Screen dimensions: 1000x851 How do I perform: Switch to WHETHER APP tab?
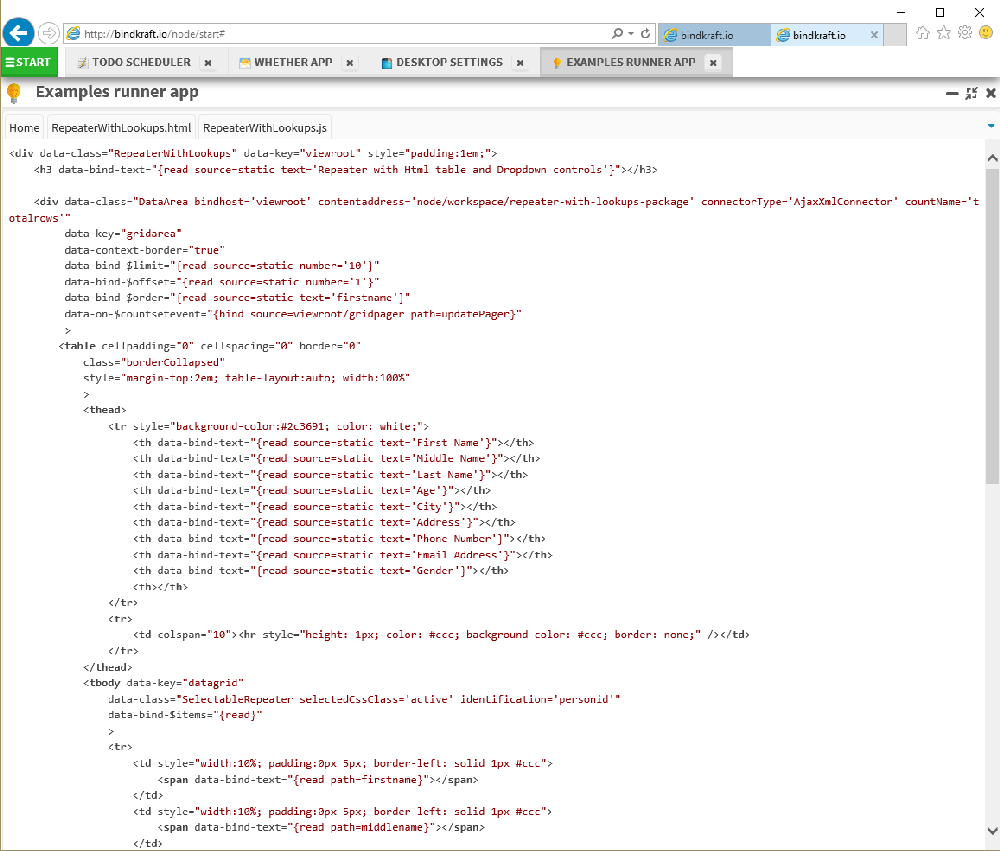click(x=292, y=63)
